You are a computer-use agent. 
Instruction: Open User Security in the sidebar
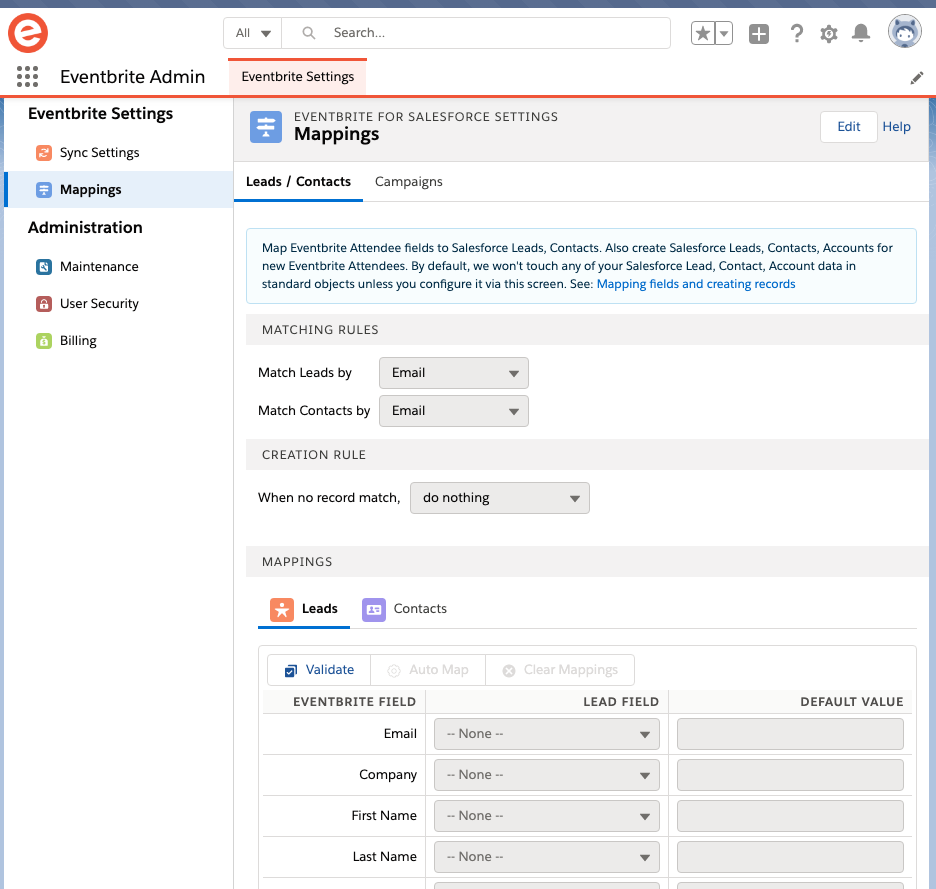pyautogui.click(x=118, y=304)
